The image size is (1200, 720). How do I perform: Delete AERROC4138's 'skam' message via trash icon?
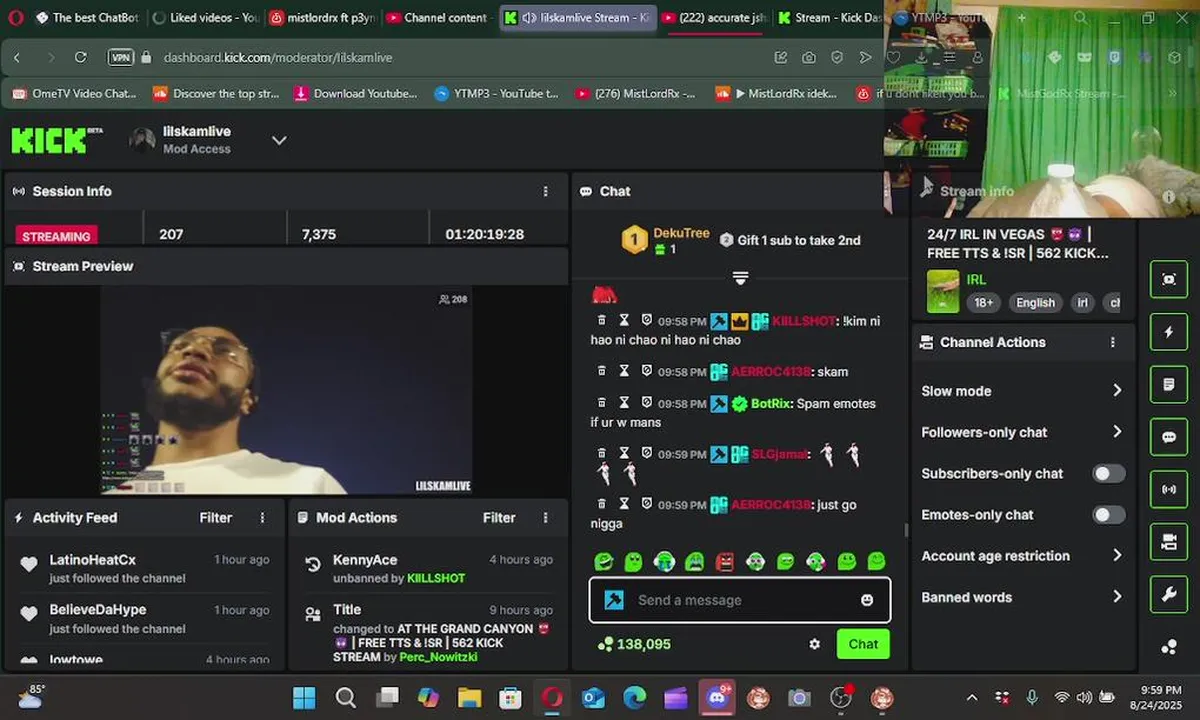coord(601,371)
